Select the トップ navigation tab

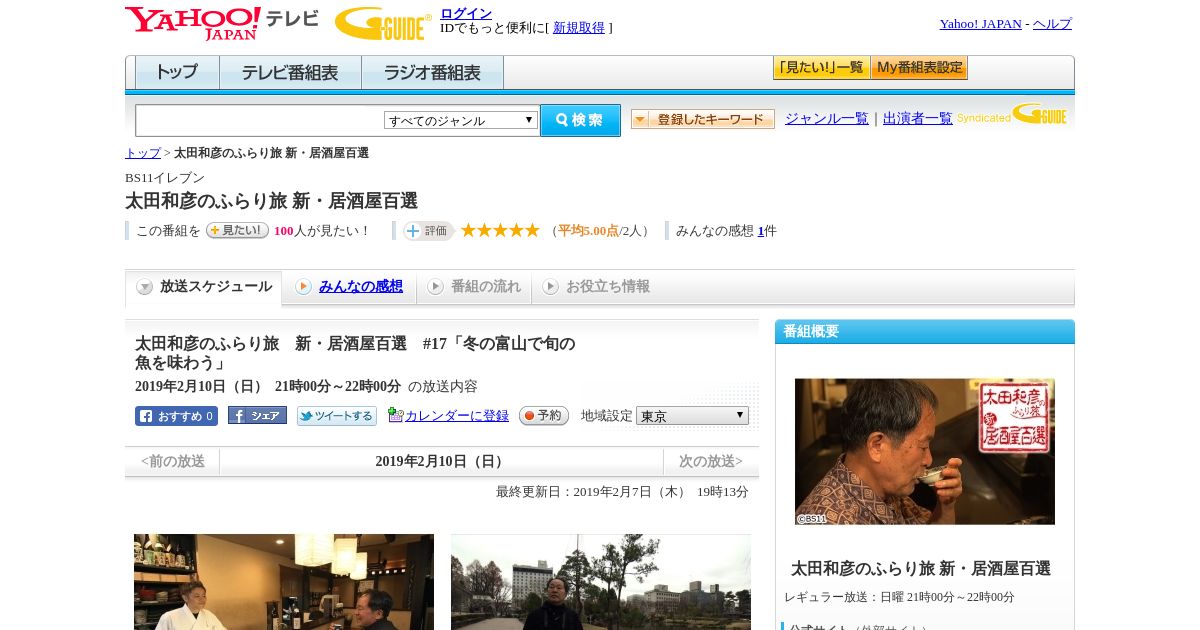(177, 73)
